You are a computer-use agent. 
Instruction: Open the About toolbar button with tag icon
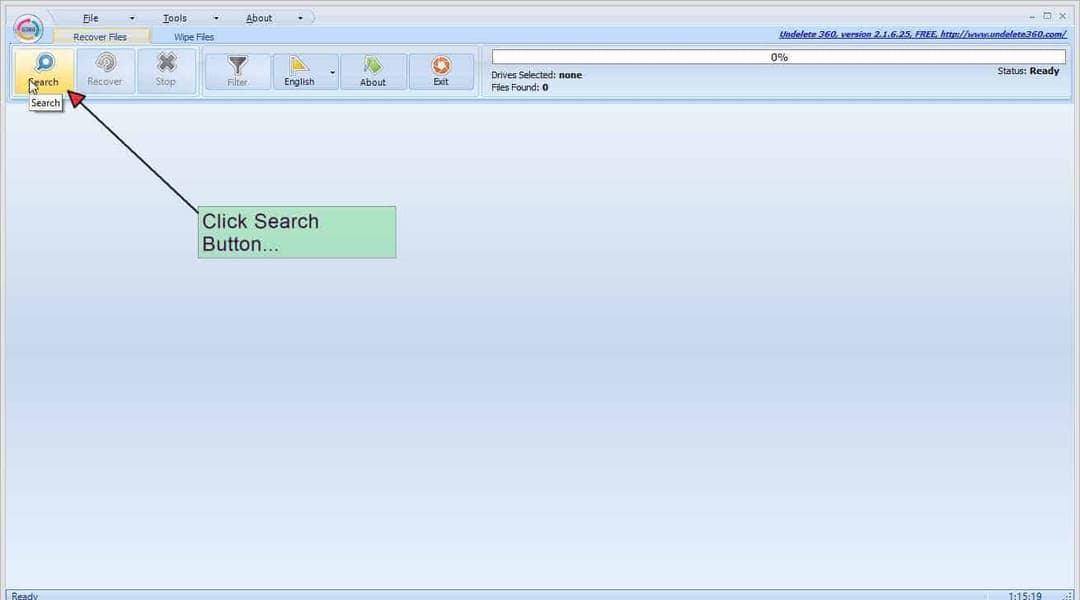[x=373, y=71]
